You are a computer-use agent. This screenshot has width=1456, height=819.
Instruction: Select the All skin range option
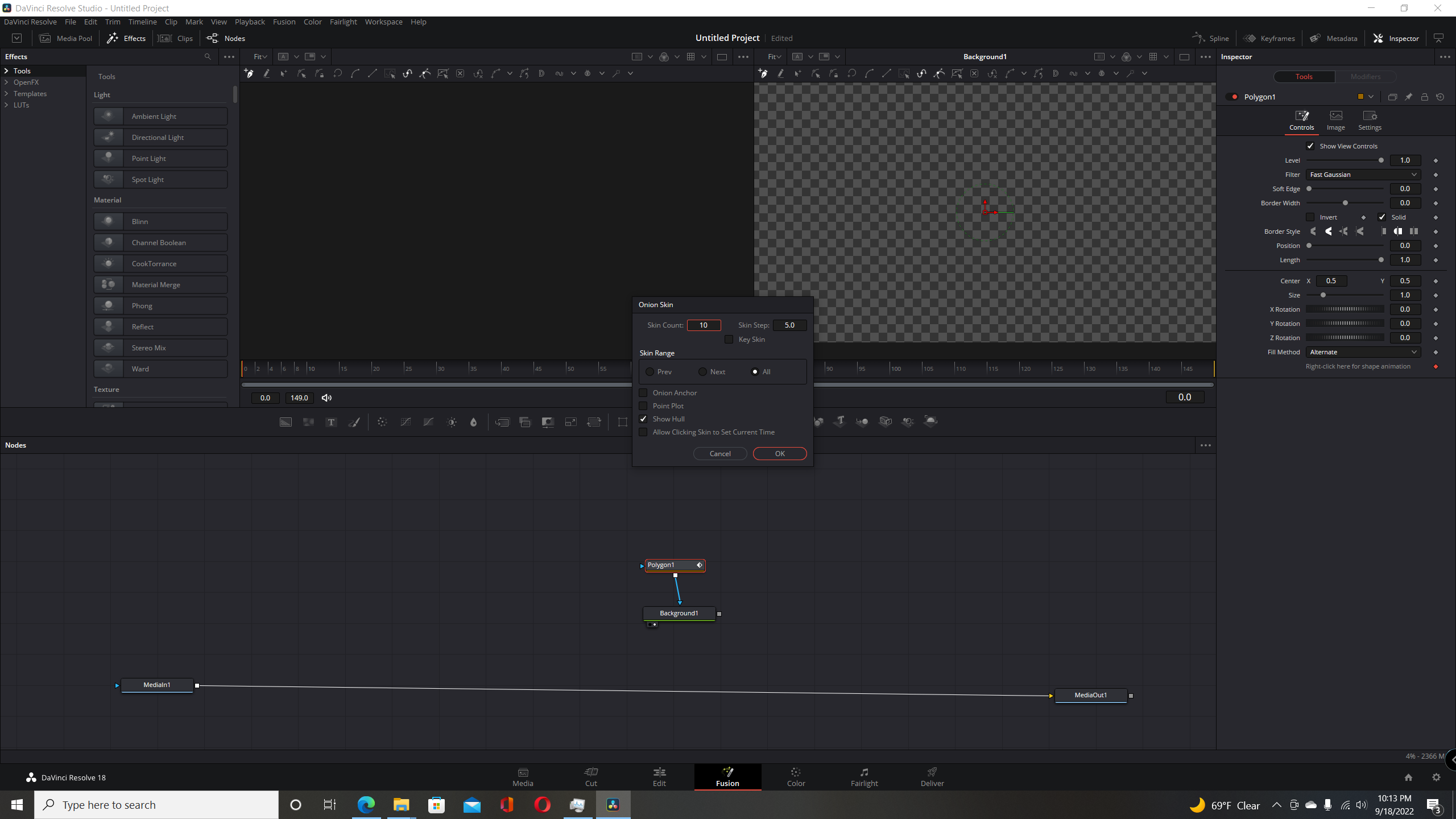[755, 372]
